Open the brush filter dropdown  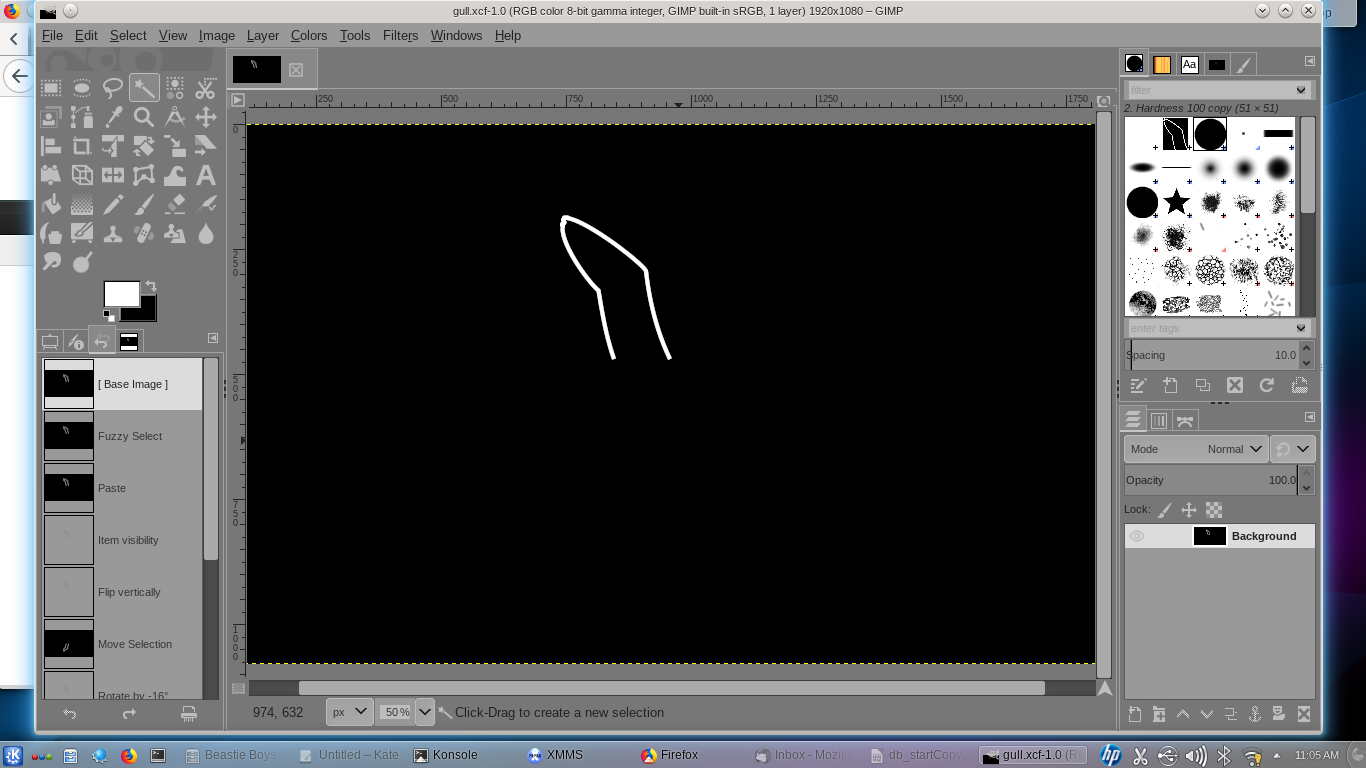(x=1301, y=90)
